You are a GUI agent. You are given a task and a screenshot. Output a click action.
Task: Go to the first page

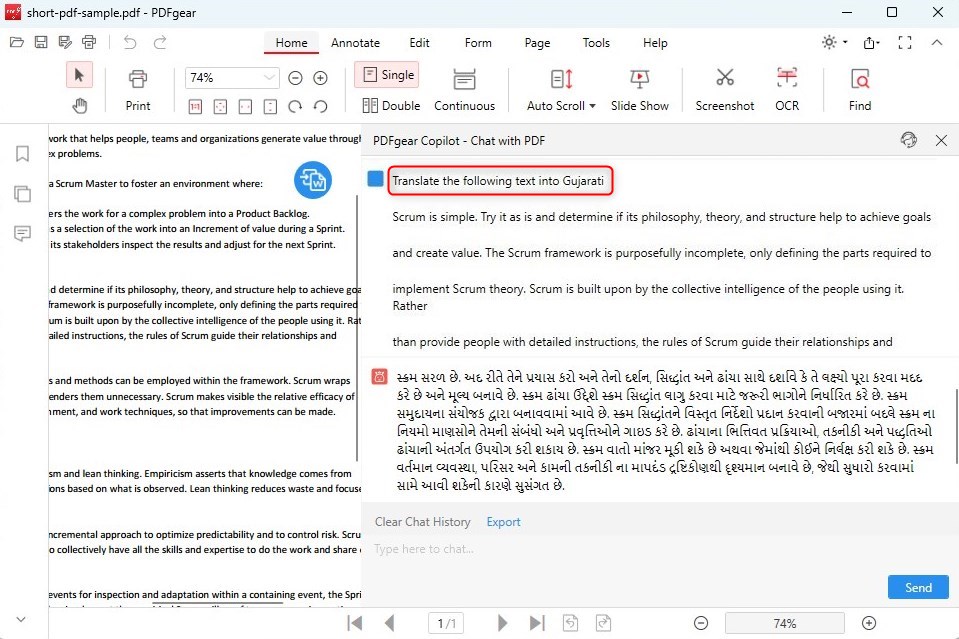[x=355, y=623]
